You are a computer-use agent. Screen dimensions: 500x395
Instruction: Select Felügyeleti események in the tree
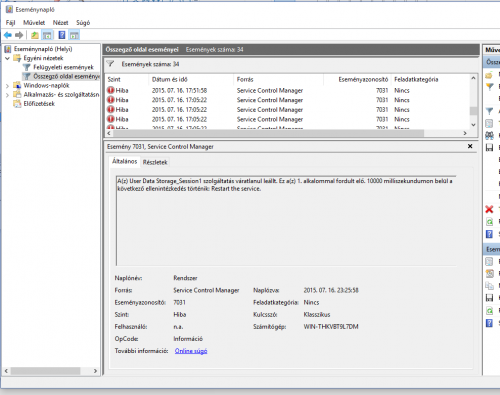point(63,67)
